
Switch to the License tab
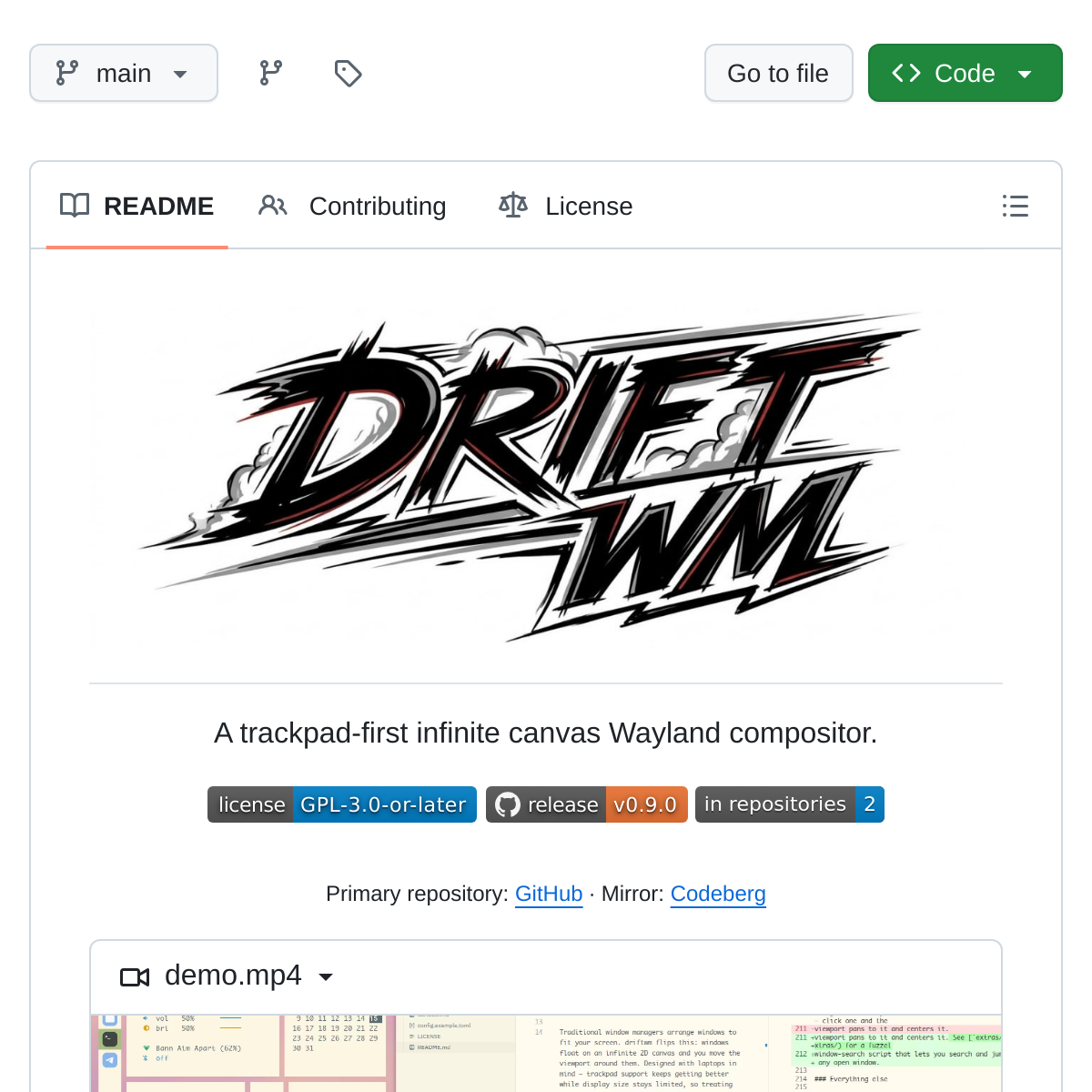(x=566, y=207)
